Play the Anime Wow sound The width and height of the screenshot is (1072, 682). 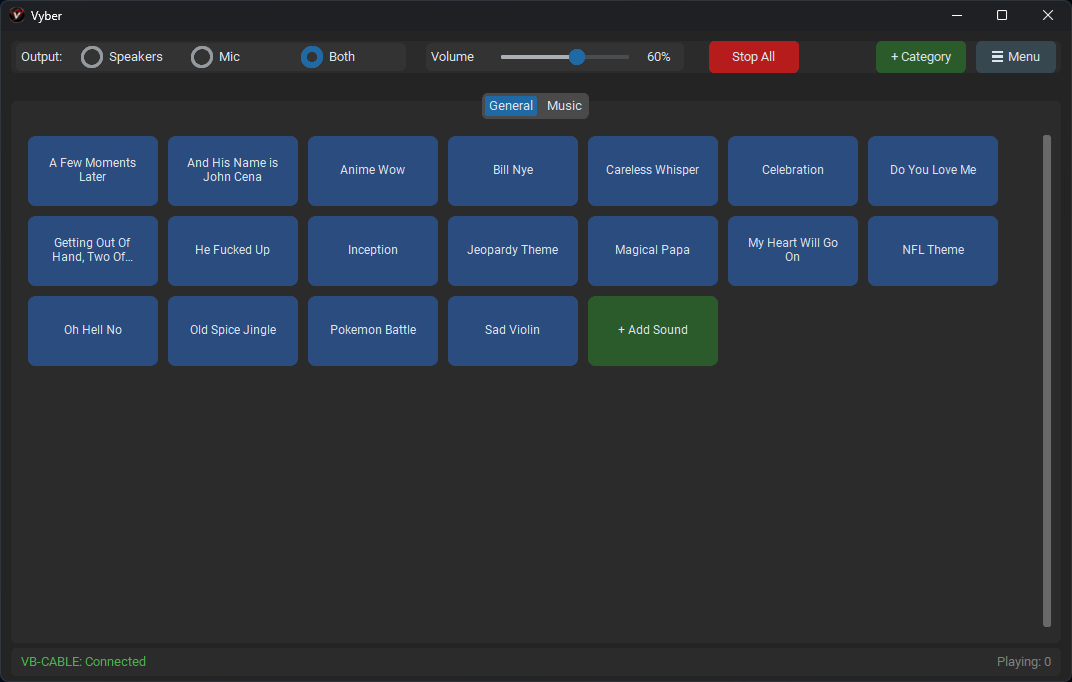pos(372,170)
